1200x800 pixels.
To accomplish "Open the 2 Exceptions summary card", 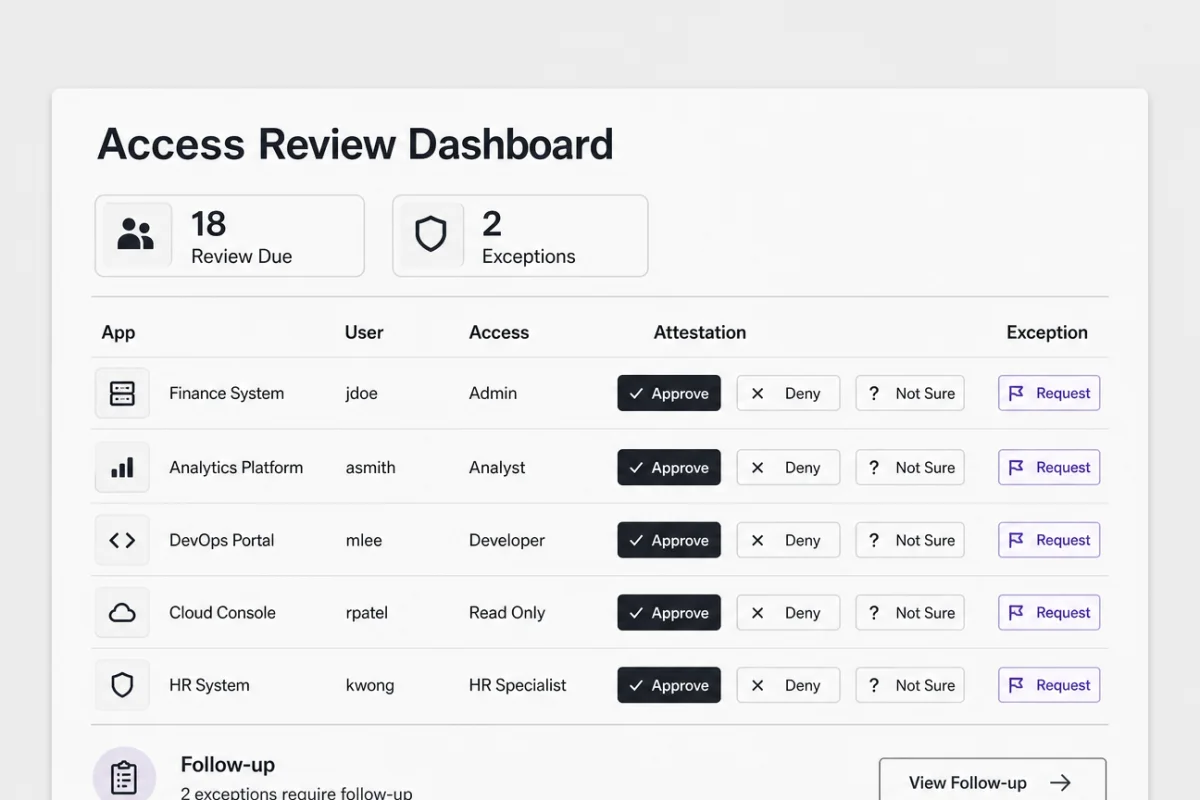I will 520,236.
